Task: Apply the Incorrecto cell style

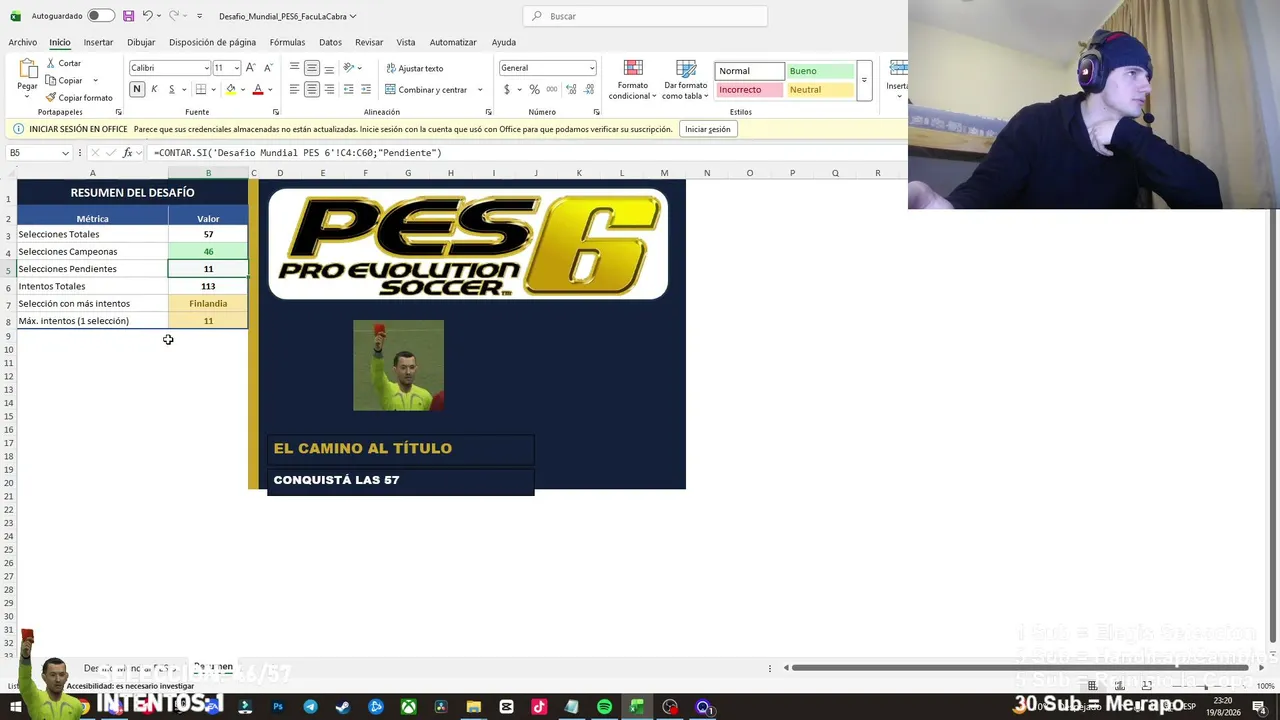Action: [x=749, y=90]
